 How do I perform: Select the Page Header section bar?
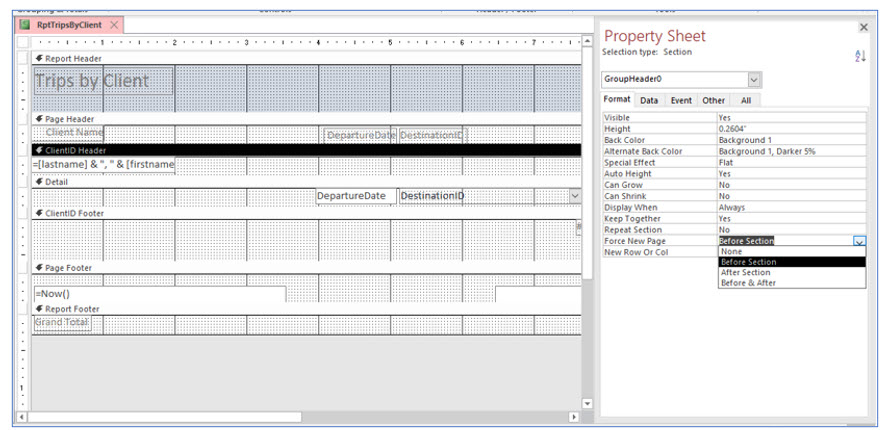point(307,119)
